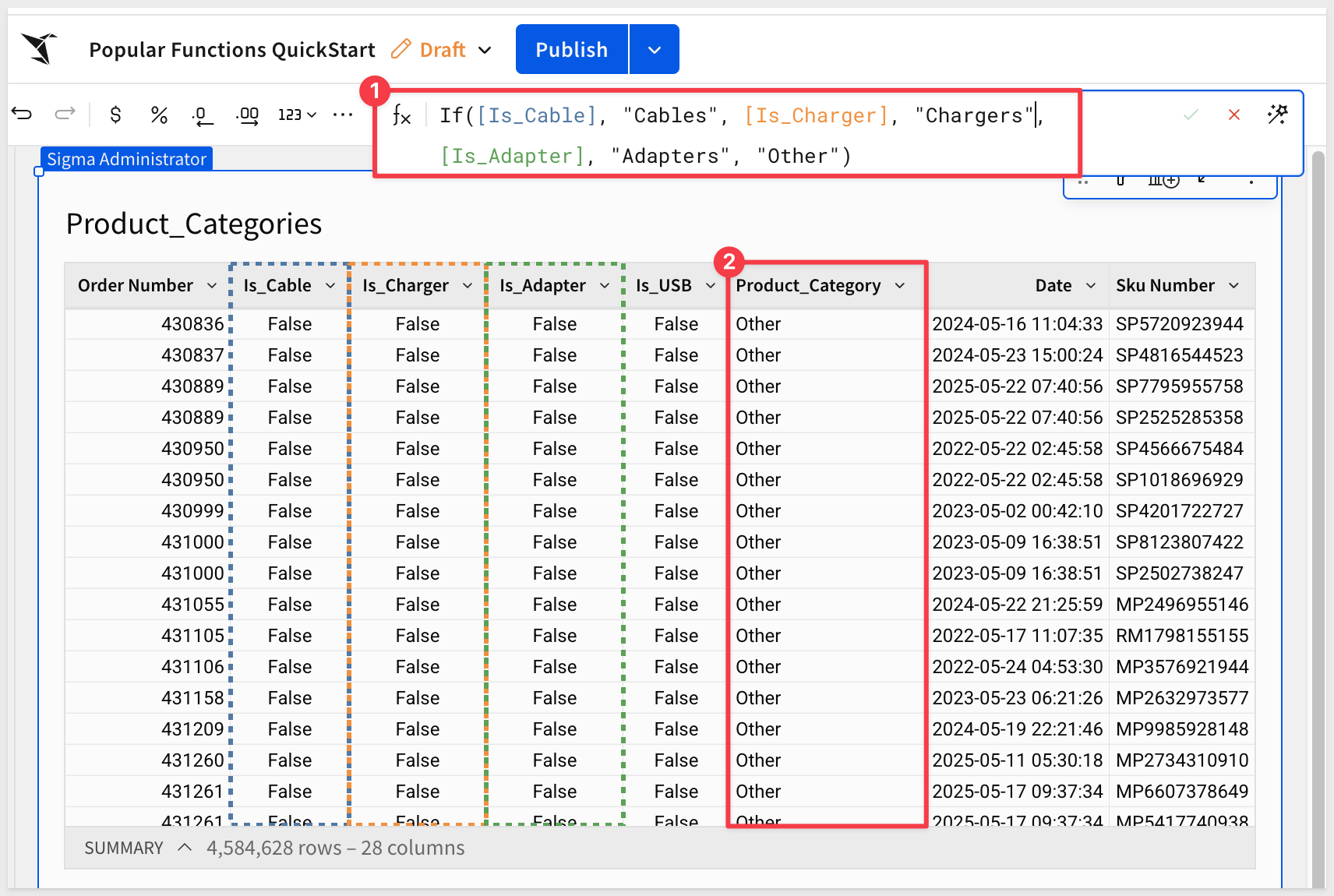Click the undo arrow icon

pos(22,115)
